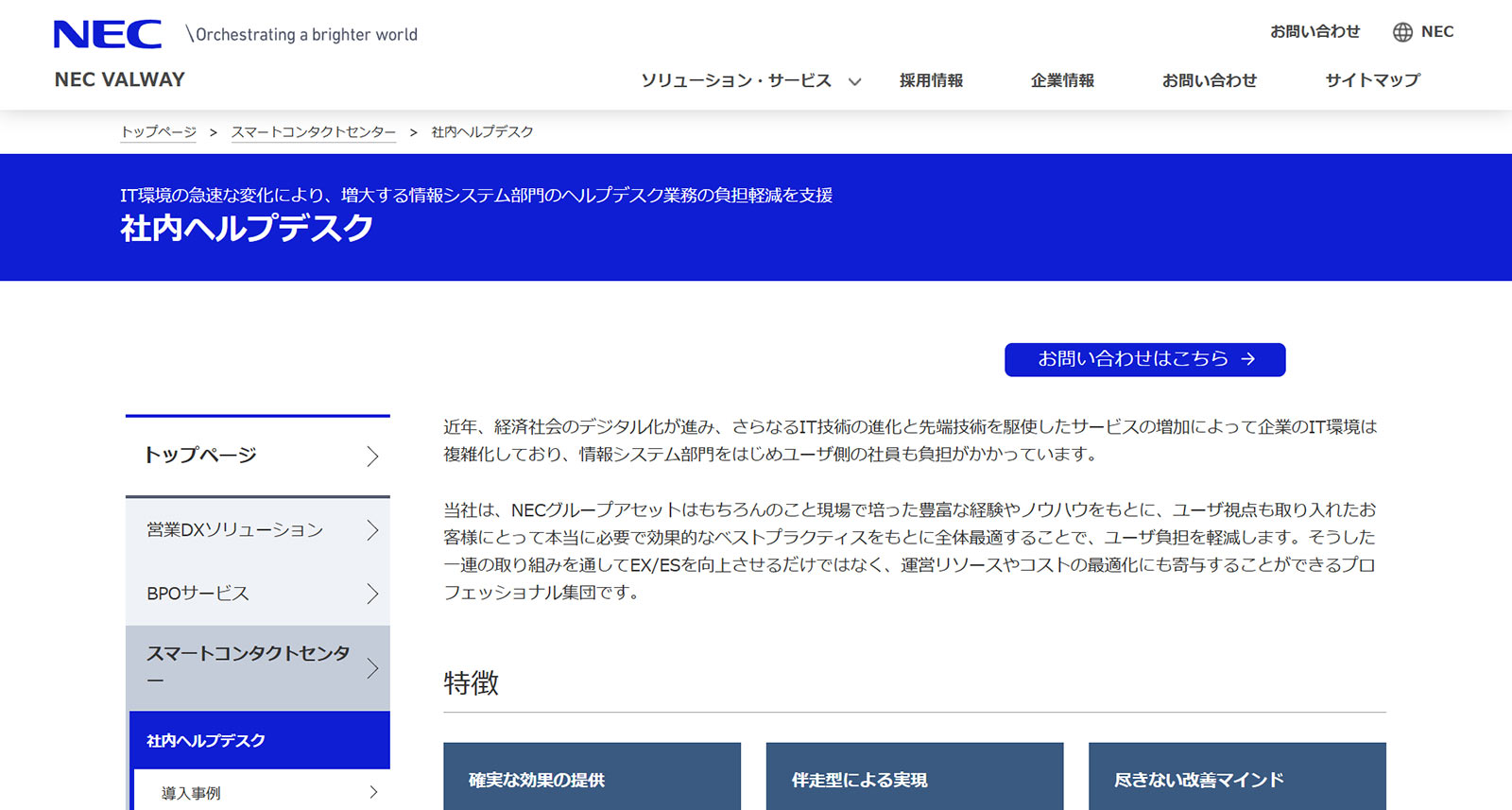
Task: Click the お問い合わせはこちら button
Action: point(1144,359)
